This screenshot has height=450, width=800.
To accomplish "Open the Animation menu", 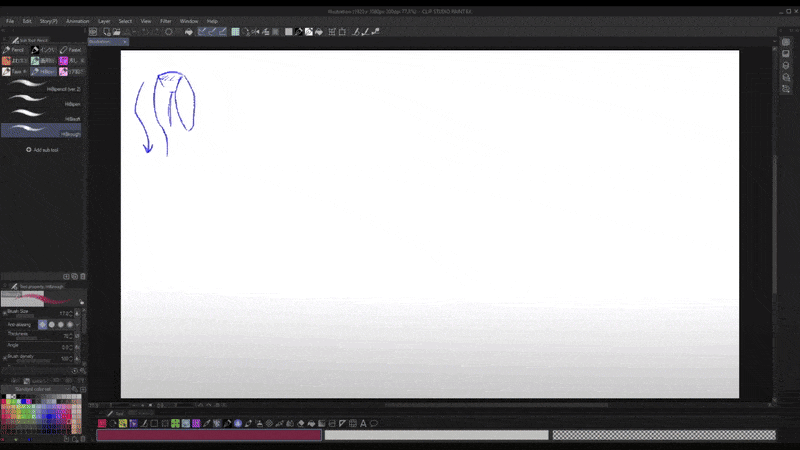I will pos(78,21).
